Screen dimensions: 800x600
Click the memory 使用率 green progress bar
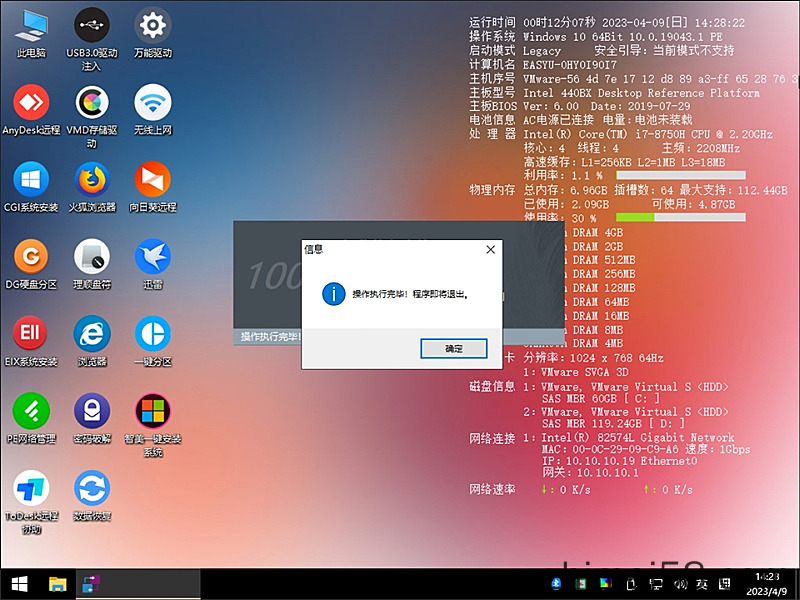(681, 217)
